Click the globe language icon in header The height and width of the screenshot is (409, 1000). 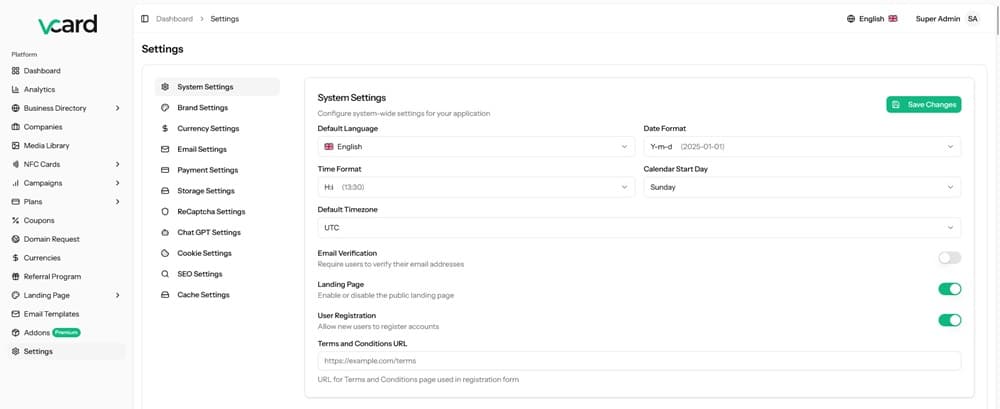[851, 19]
